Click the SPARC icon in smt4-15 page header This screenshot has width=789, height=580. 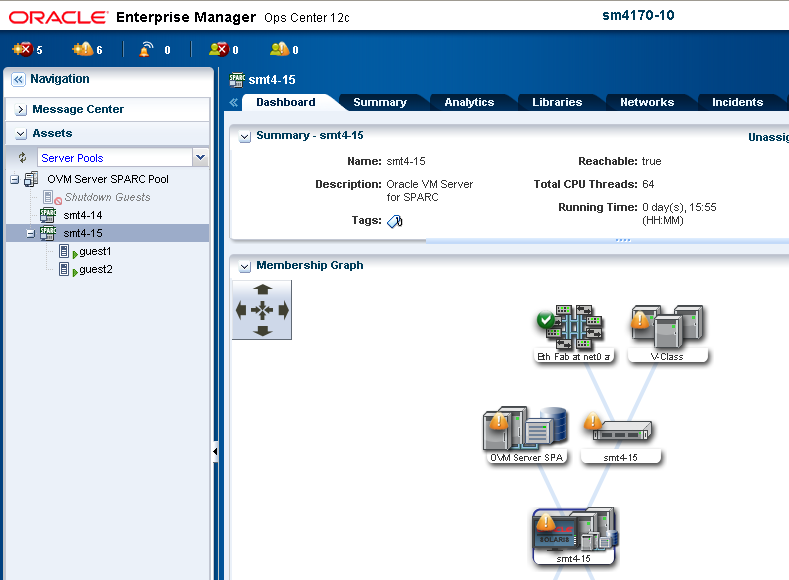237,79
